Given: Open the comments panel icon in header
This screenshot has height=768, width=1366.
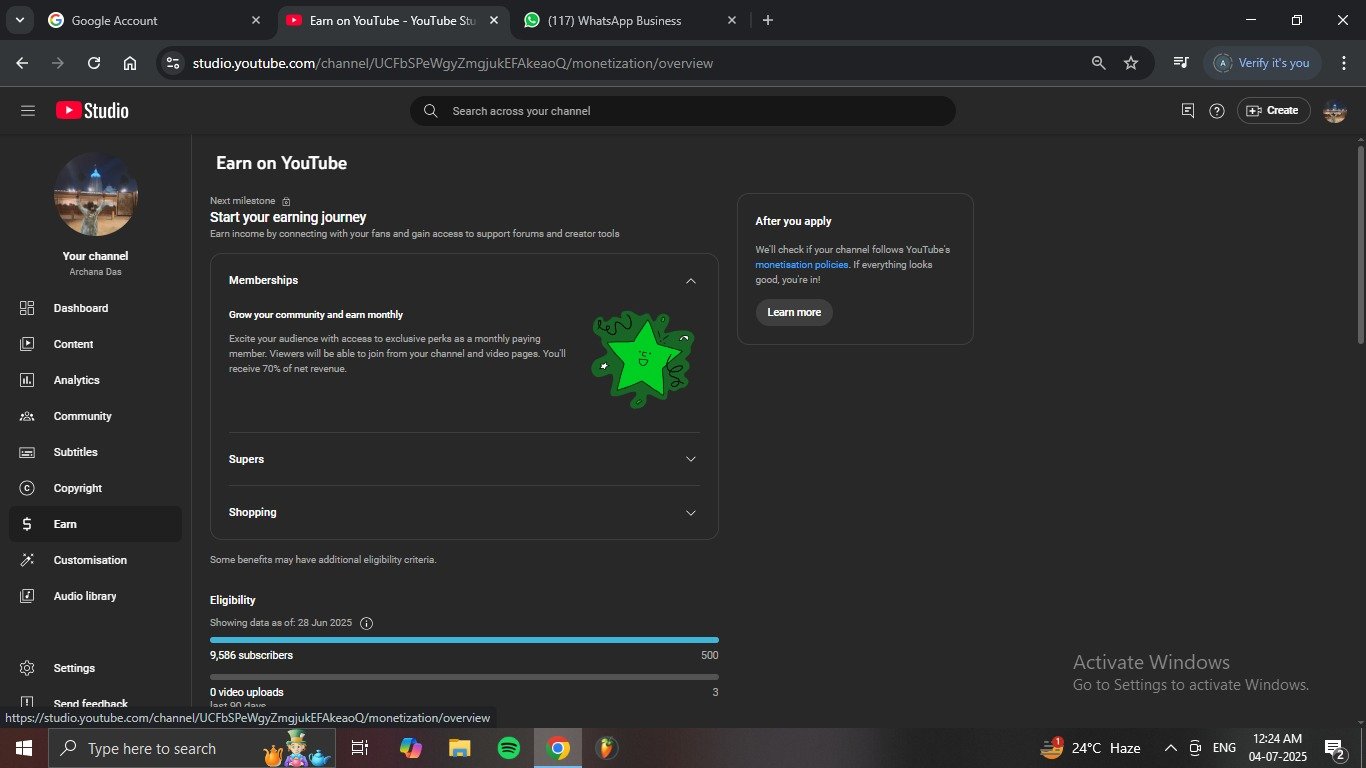Looking at the screenshot, I should point(1188,111).
